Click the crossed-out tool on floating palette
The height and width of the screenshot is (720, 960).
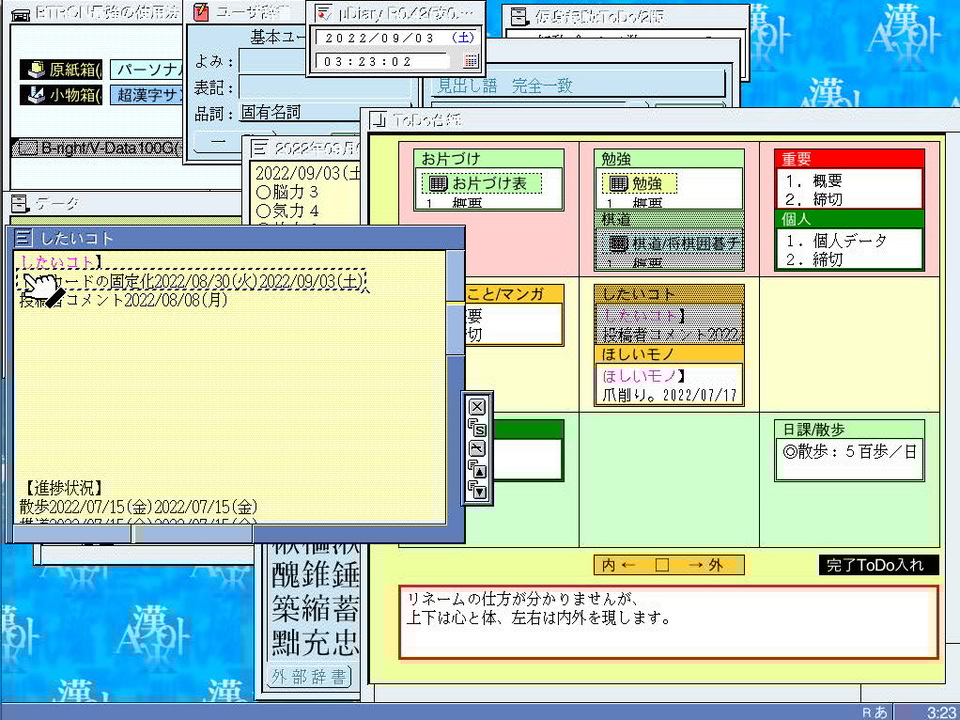point(478,448)
